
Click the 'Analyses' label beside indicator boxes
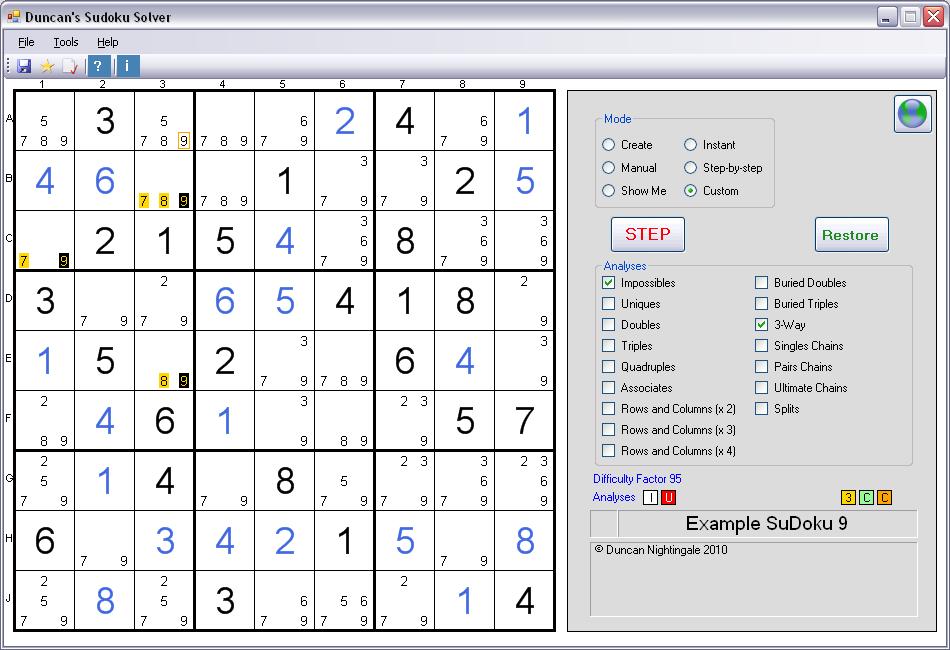point(614,497)
